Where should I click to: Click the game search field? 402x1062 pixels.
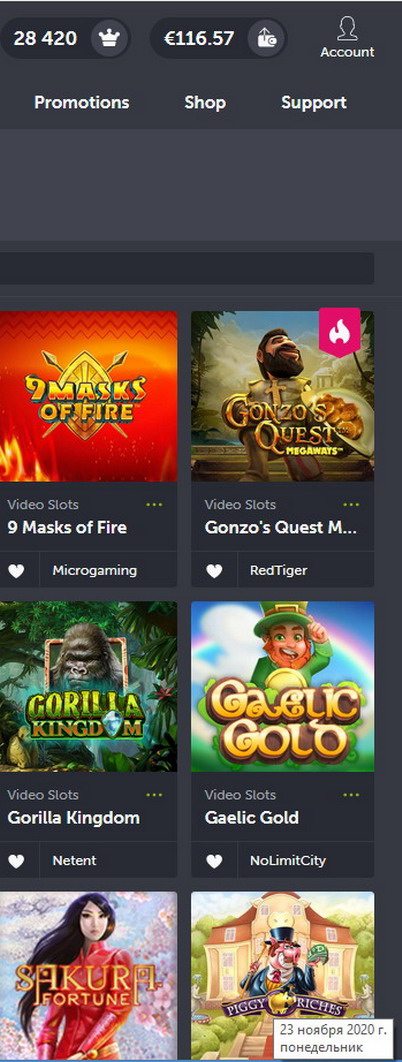tap(186, 269)
